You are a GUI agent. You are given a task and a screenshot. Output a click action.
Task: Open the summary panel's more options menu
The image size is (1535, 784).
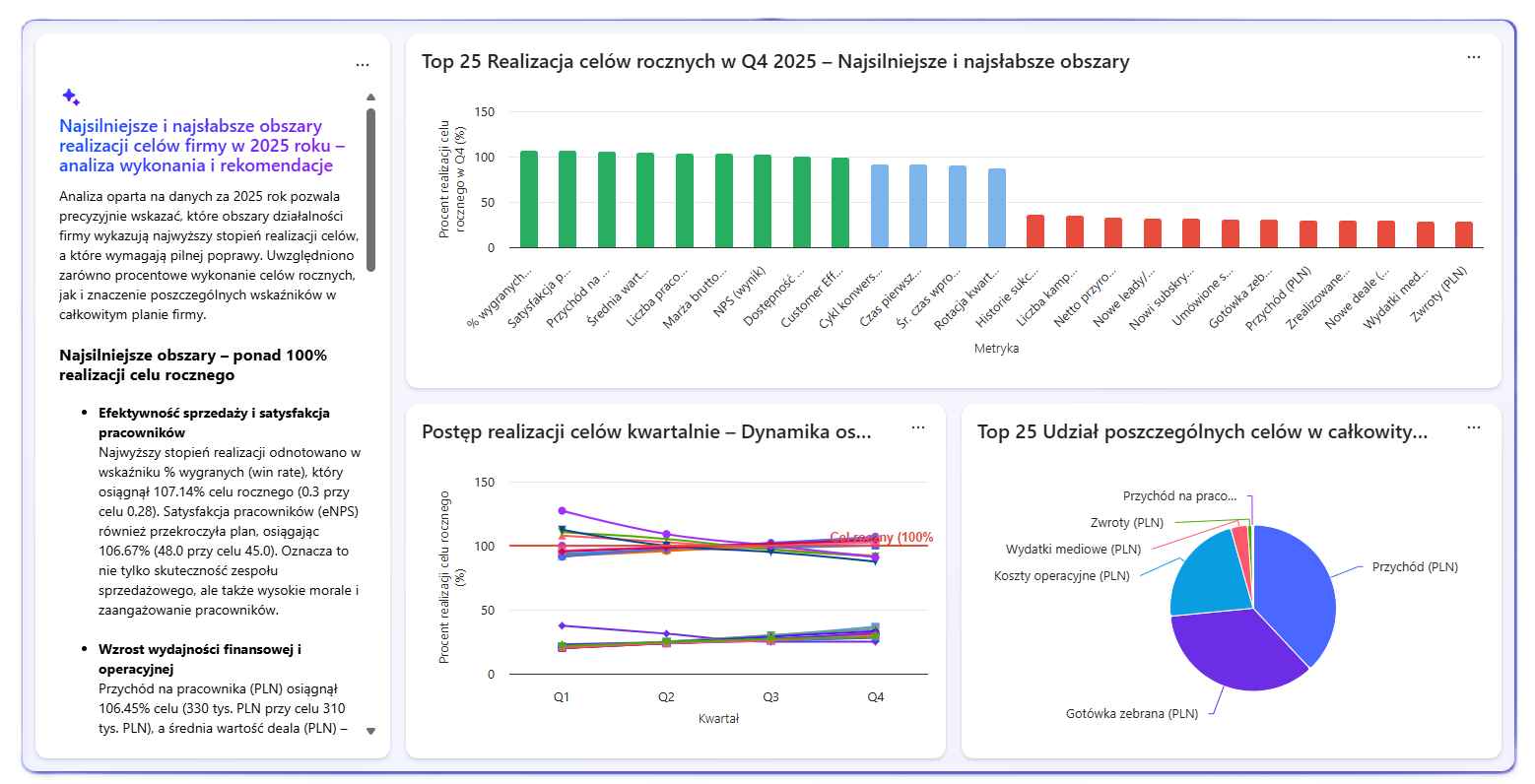point(363,65)
